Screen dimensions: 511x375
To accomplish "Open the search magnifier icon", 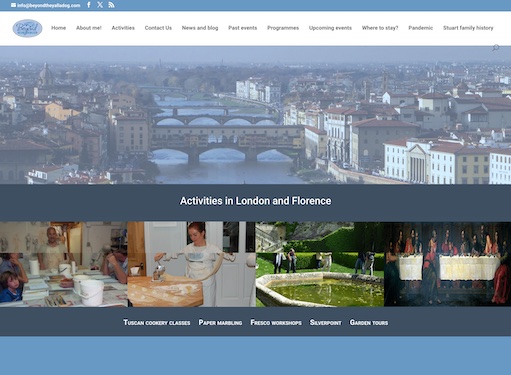I will point(496,48).
